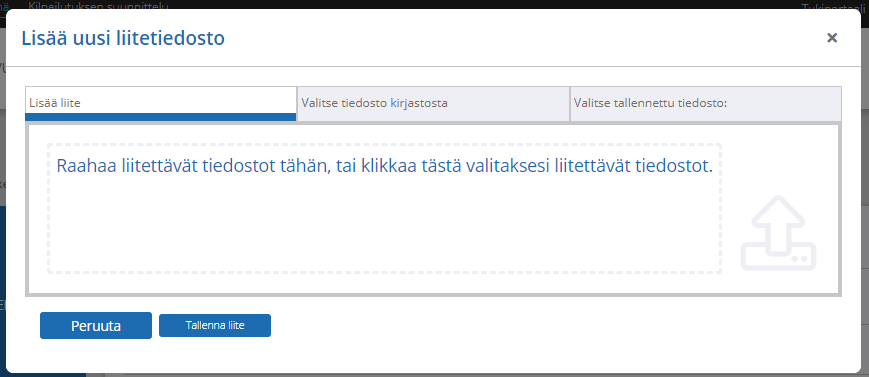869x377 pixels.
Task: Save attachment with Tallenna liite button
Action: tap(215, 325)
